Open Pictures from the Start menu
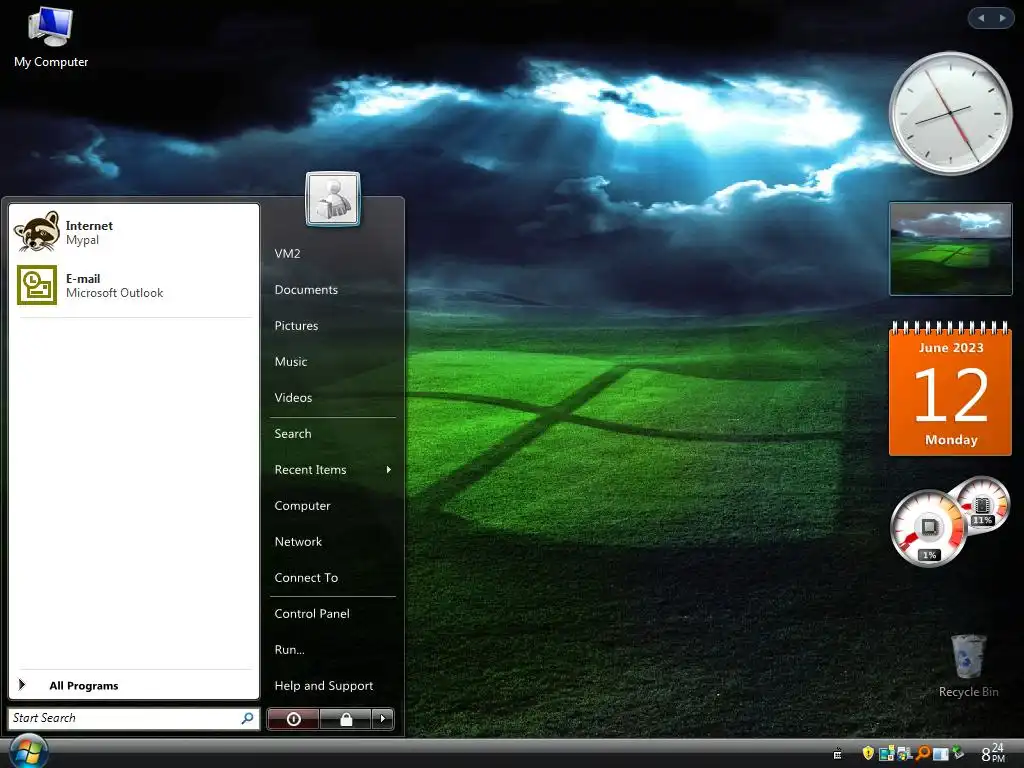This screenshot has width=1024, height=768. (x=296, y=325)
